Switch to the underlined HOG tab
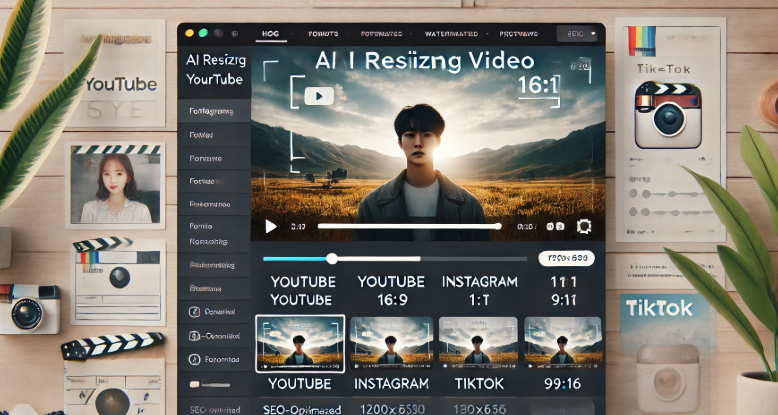Image resolution: width=778 pixels, height=415 pixels. click(270, 34)
